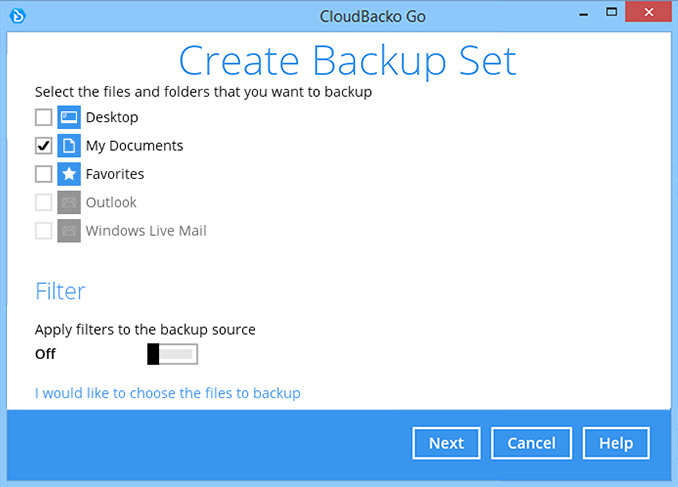This screenshot has width=678, height=487.
Task: Click the 'CloudBacko Go' window title
Action: tap(373, 16)
